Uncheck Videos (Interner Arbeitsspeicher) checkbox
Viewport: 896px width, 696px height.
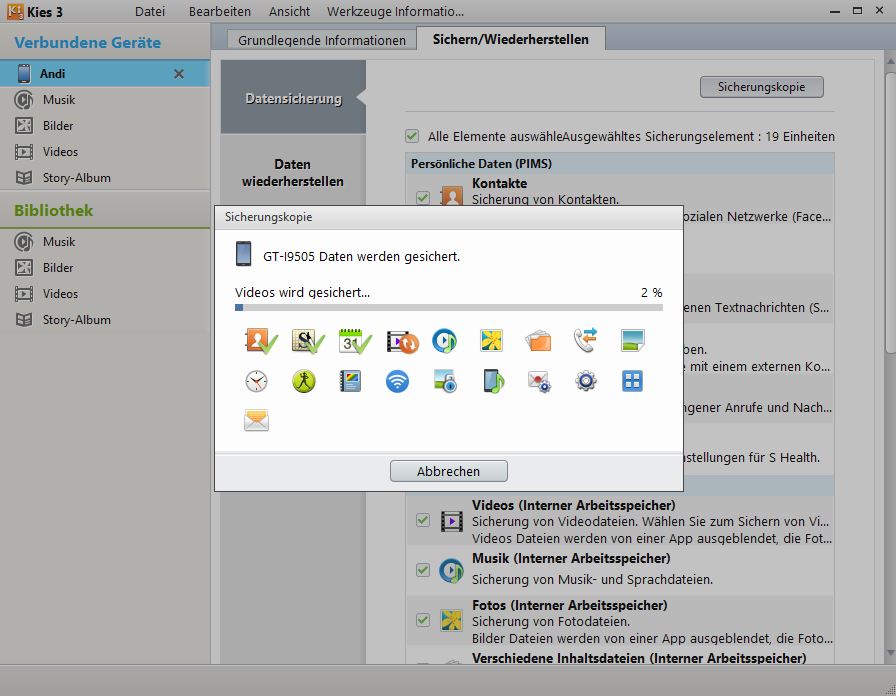[423, 520]
